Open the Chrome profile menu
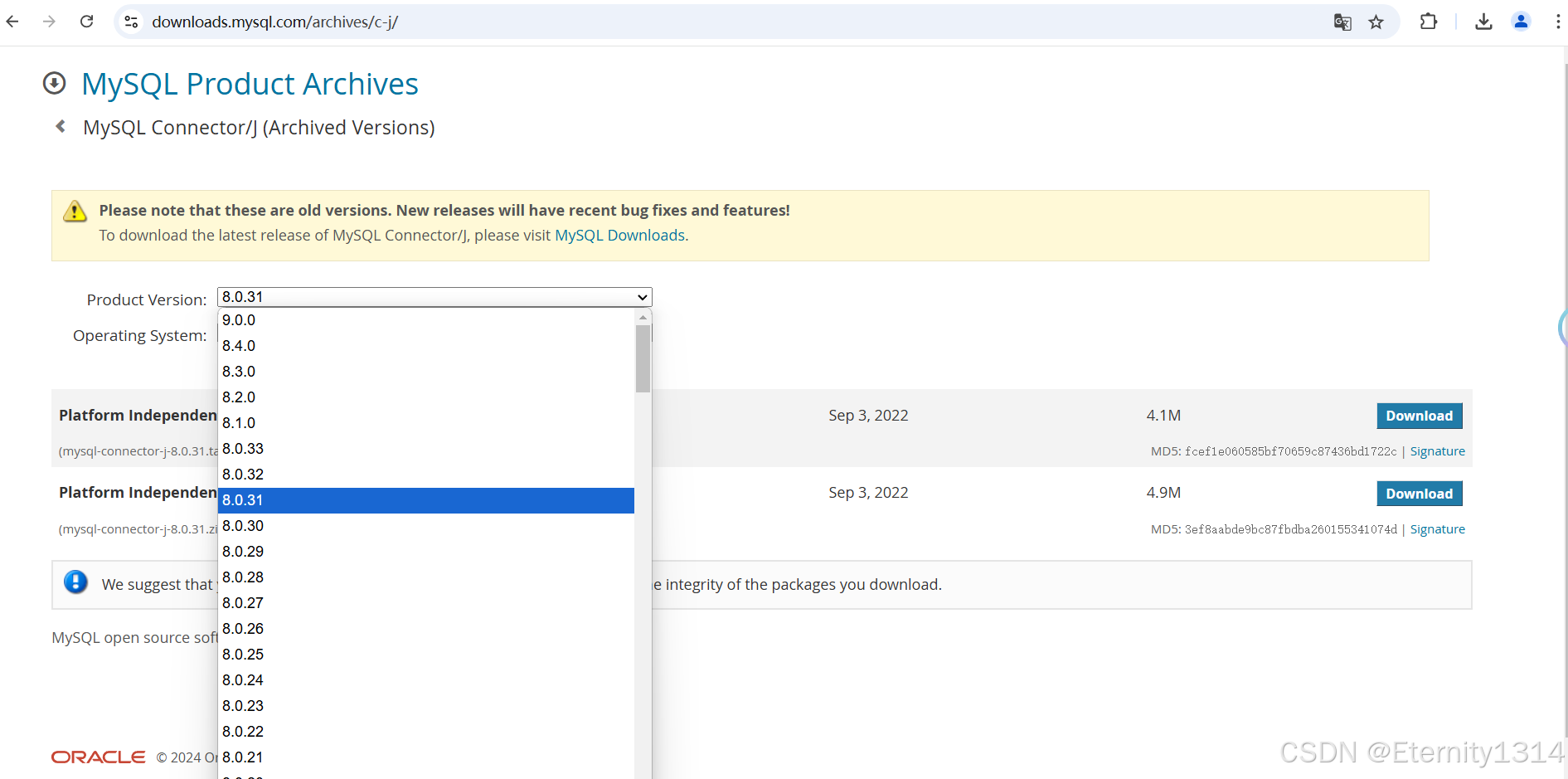 (1521, 22)
